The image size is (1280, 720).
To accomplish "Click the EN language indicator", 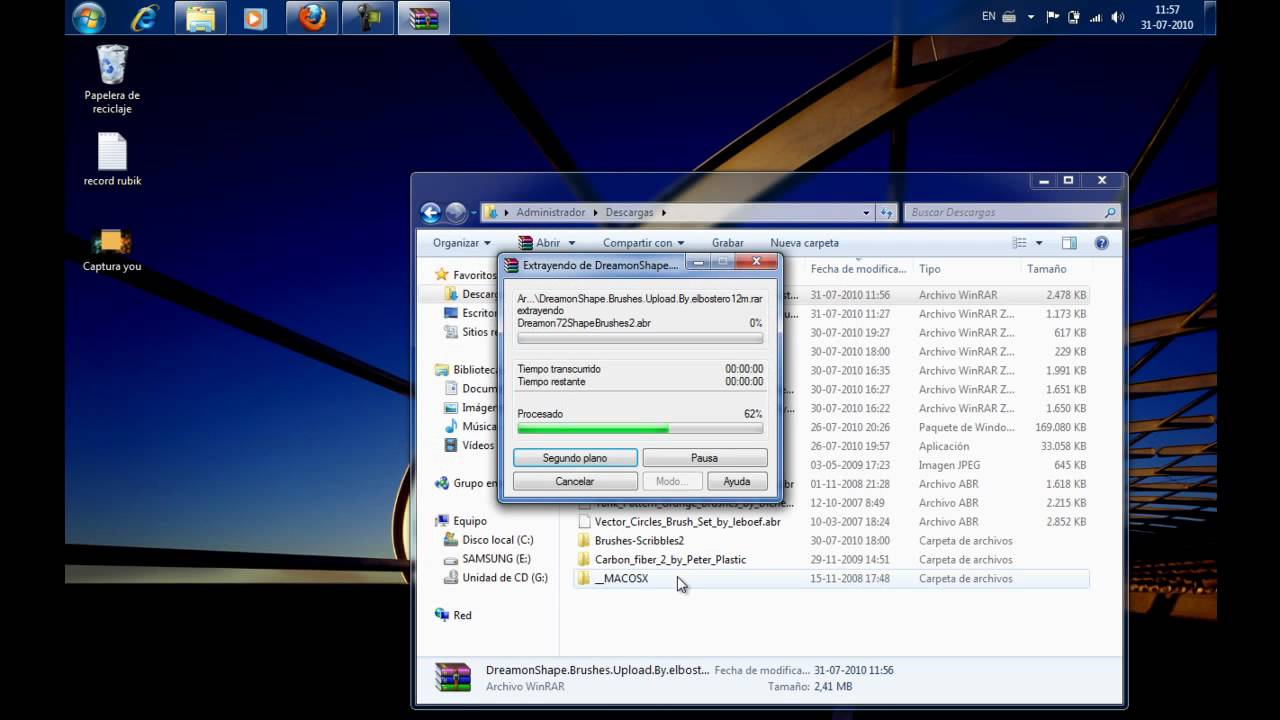I will click(x=988, y=17).
